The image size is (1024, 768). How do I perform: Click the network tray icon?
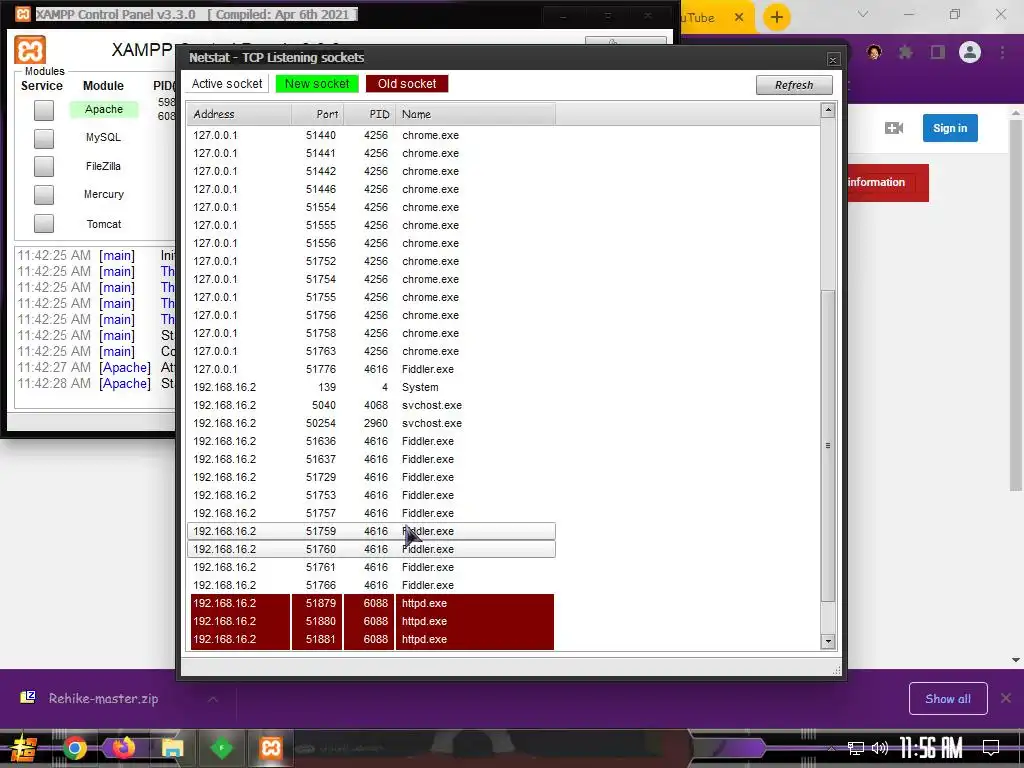[855, 748]
